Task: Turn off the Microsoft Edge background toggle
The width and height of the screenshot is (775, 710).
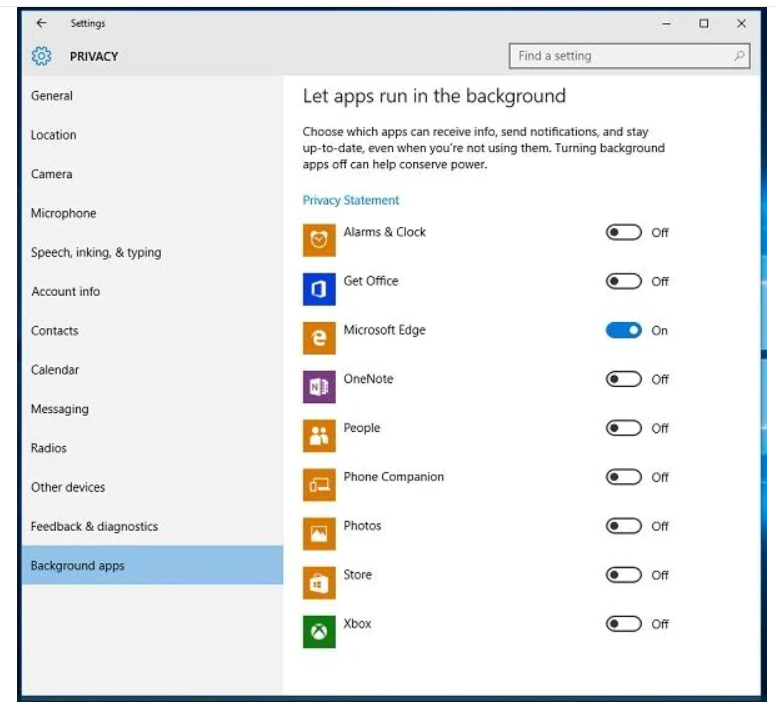Action: coord(624,330)
